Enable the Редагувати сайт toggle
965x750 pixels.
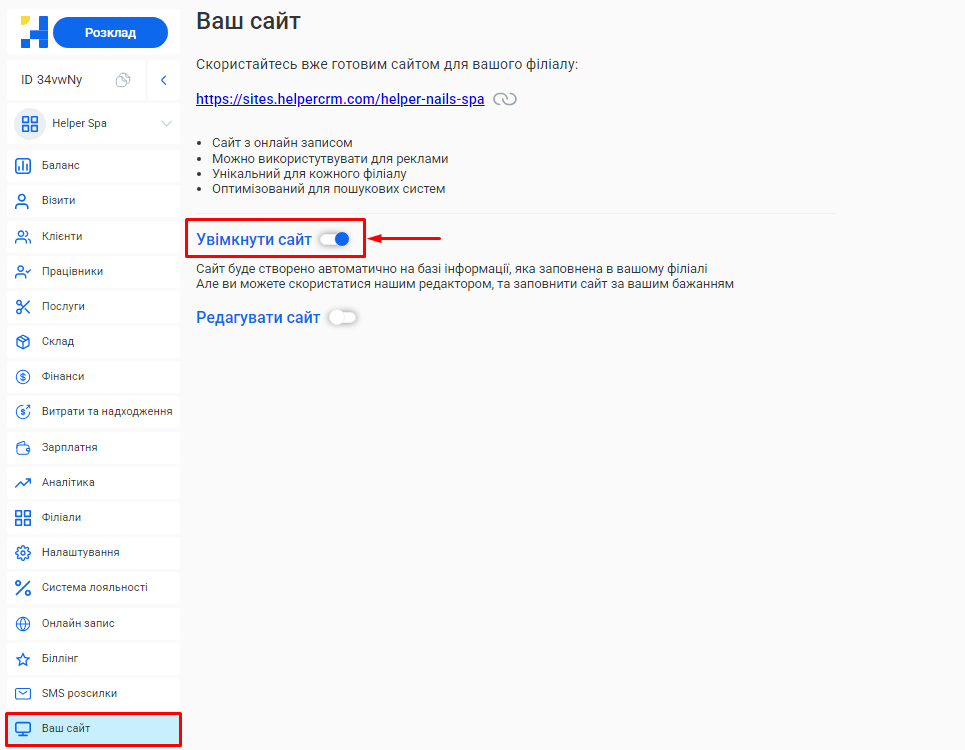coord(342,318)
